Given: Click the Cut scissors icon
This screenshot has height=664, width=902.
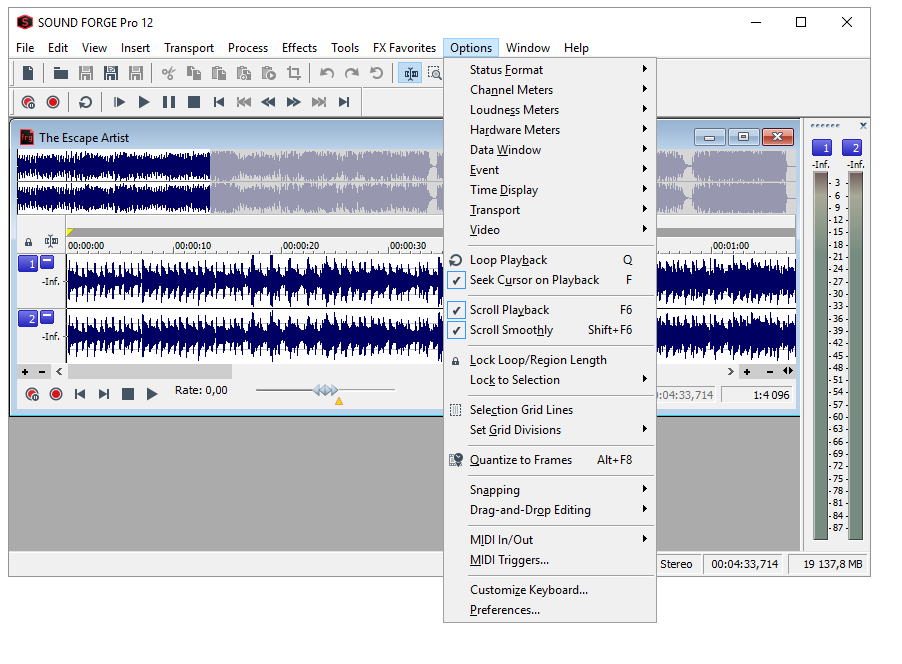Looking at the screenshot, I should click(x=168, y=73).
